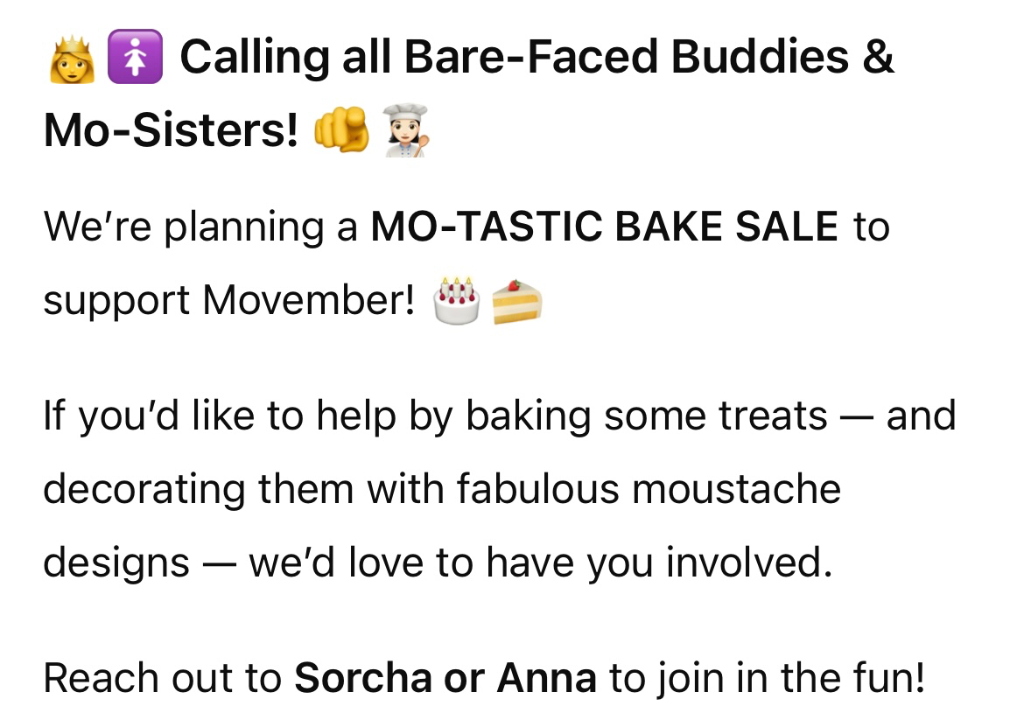1024x727 pixels.
Task: Click the shortcake slice emoji
Action: [516, 300]
